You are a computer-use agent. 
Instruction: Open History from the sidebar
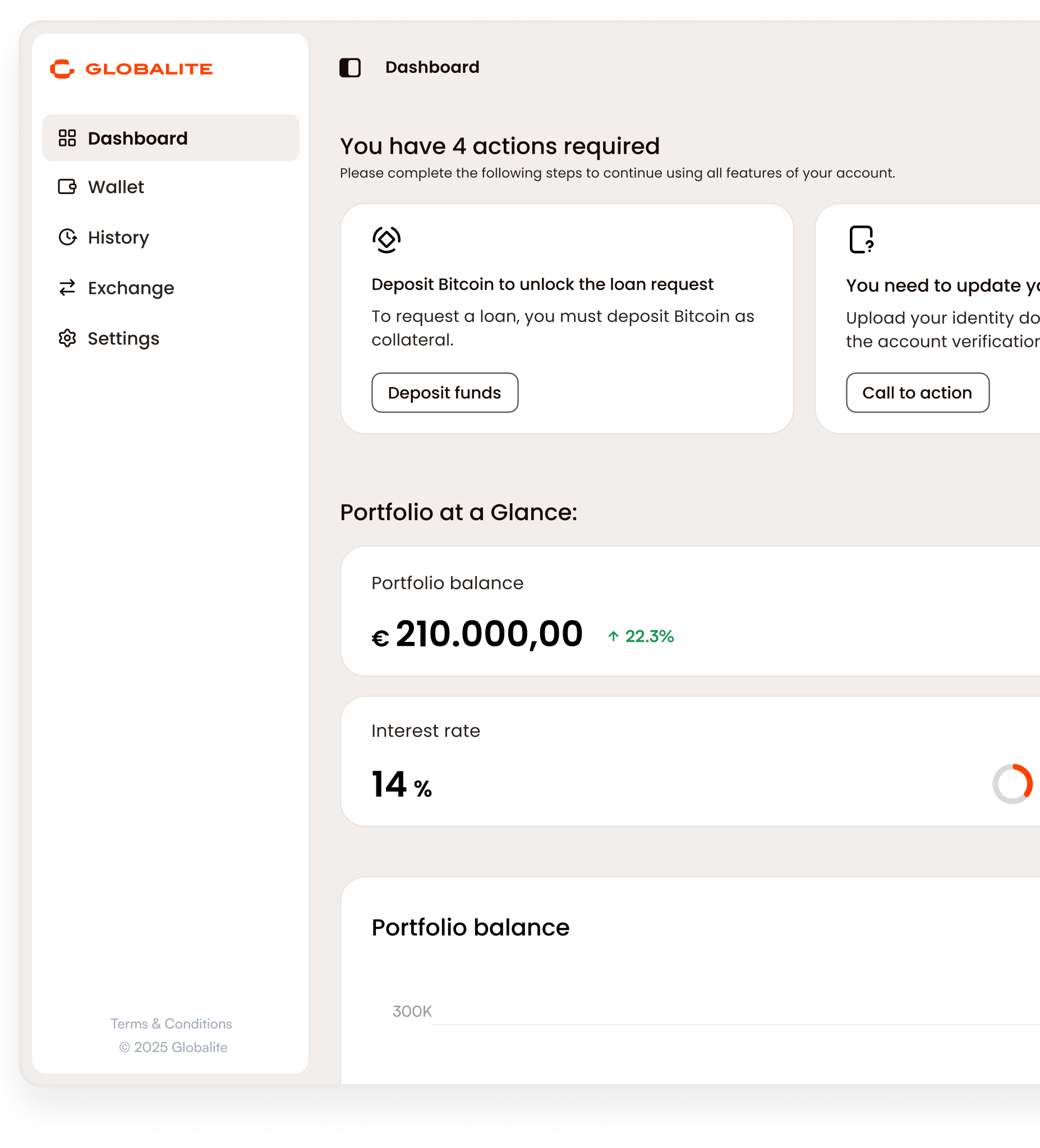pos(118,237)
